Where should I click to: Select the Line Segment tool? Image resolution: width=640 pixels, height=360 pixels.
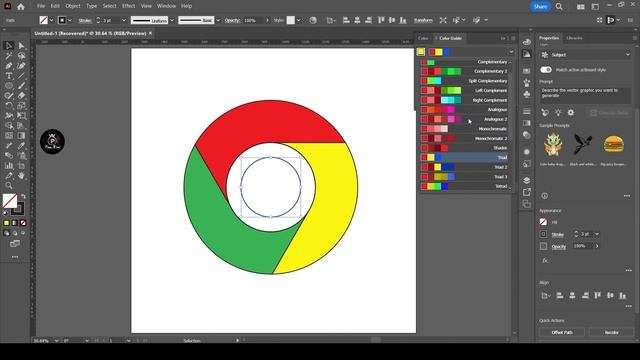click(21, 76)
